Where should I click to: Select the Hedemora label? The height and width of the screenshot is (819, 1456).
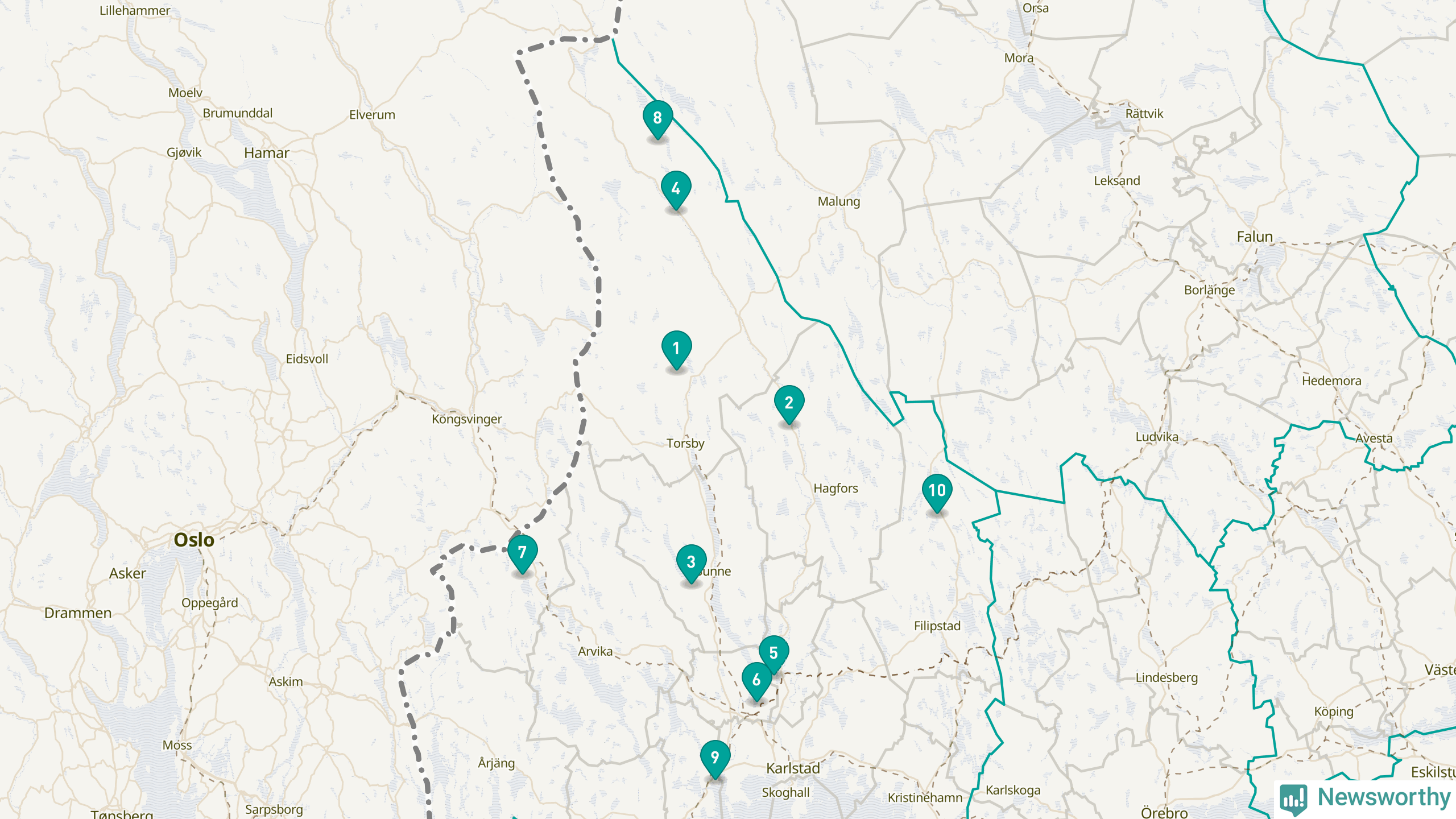tap(1331, 381)
